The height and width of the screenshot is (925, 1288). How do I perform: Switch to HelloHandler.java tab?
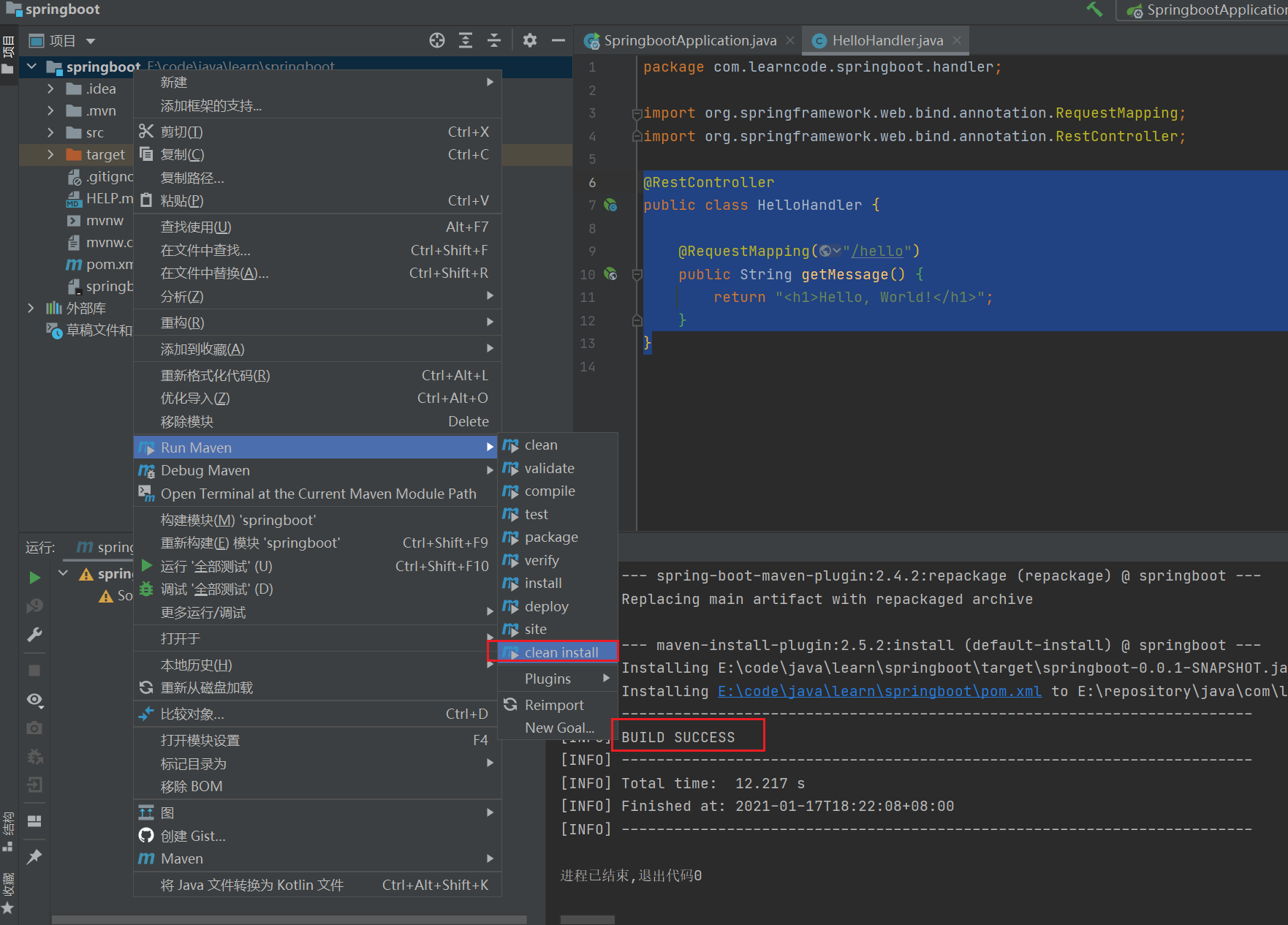pyautogui.click(x=887, y=40)
